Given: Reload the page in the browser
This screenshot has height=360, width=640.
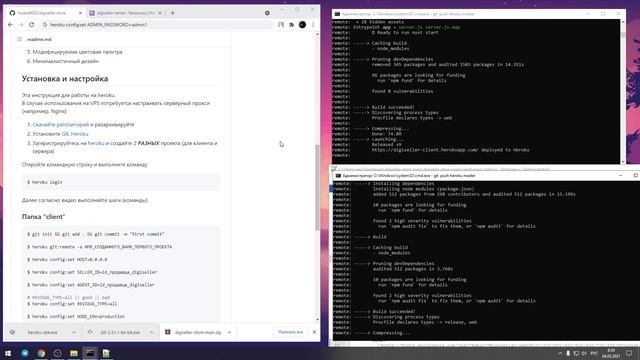Looking at the screenshot, I should tap(31, 25).
